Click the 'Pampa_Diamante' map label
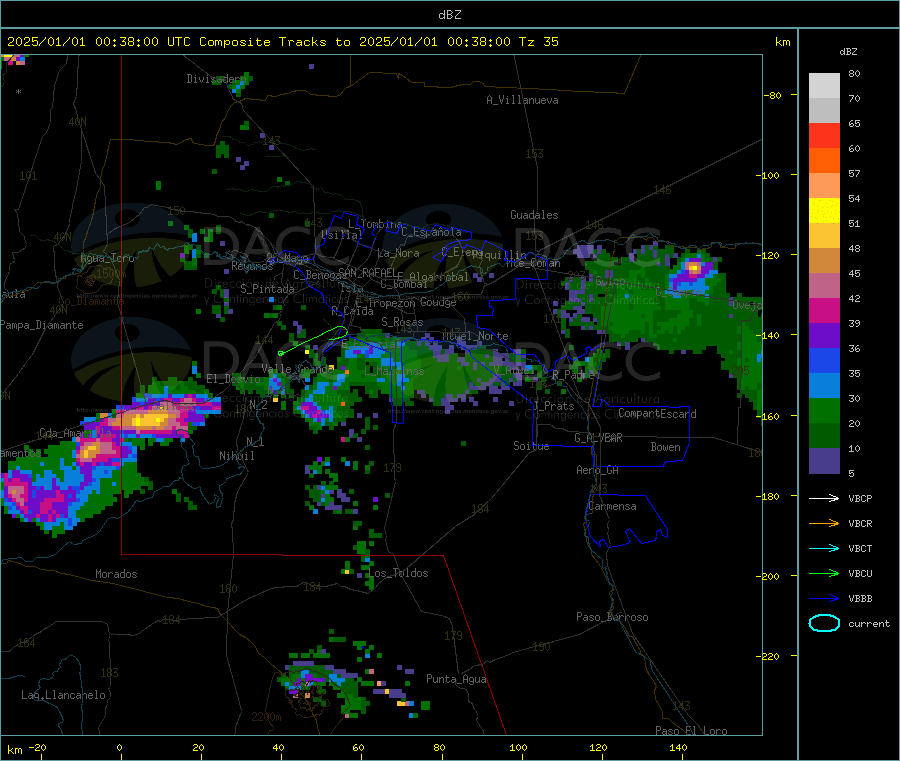900x761 pixels. pos(42,325)
